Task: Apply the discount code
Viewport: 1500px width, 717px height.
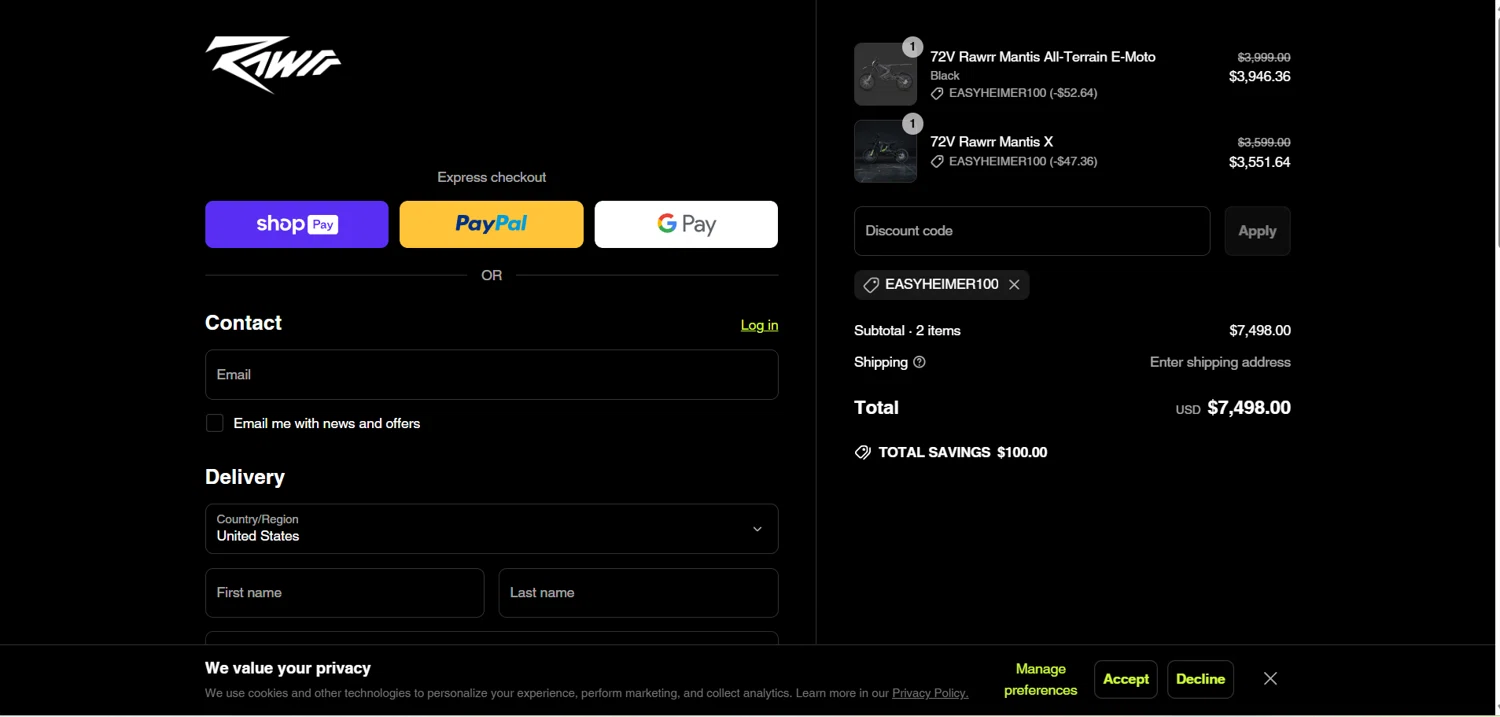Action: 1257,231
